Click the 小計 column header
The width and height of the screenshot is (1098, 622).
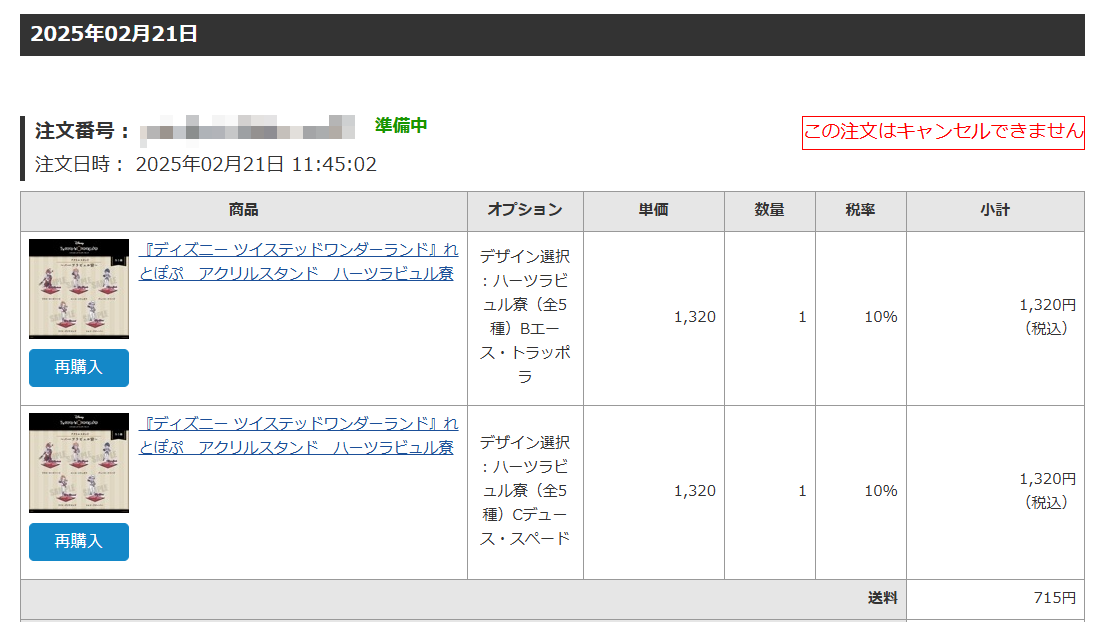pos(995,210)
